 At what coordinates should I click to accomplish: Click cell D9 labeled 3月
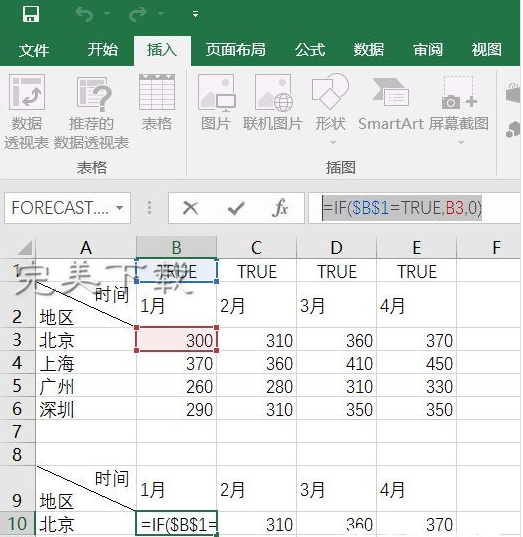point(337,488)
